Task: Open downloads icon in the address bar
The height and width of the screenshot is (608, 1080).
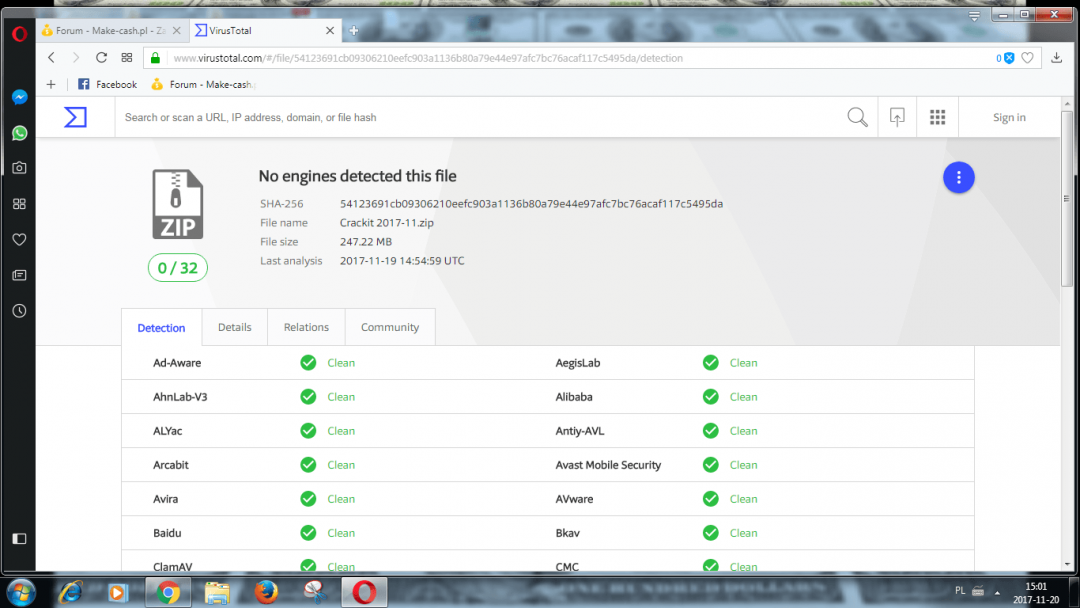Action: tap(1057, 58)
